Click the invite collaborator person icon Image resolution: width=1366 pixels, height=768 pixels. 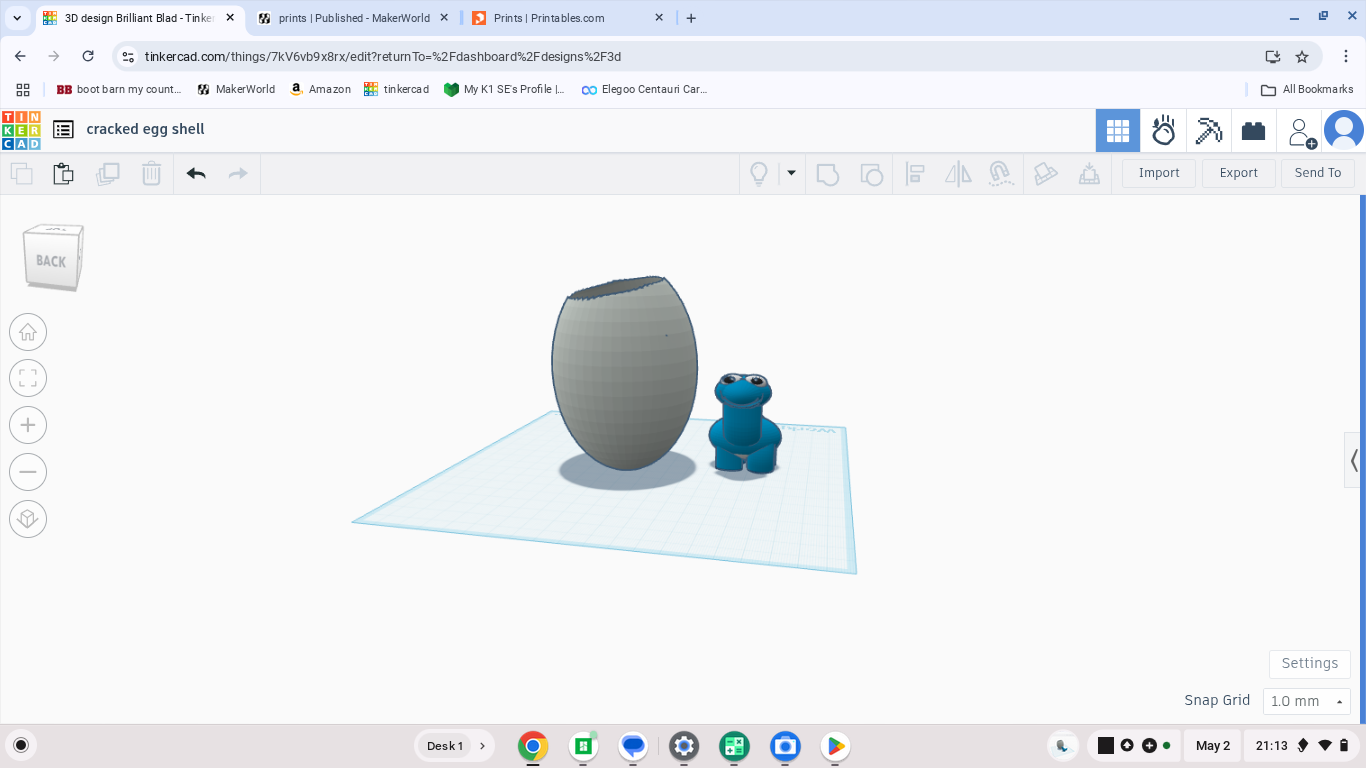(1301, 131)
